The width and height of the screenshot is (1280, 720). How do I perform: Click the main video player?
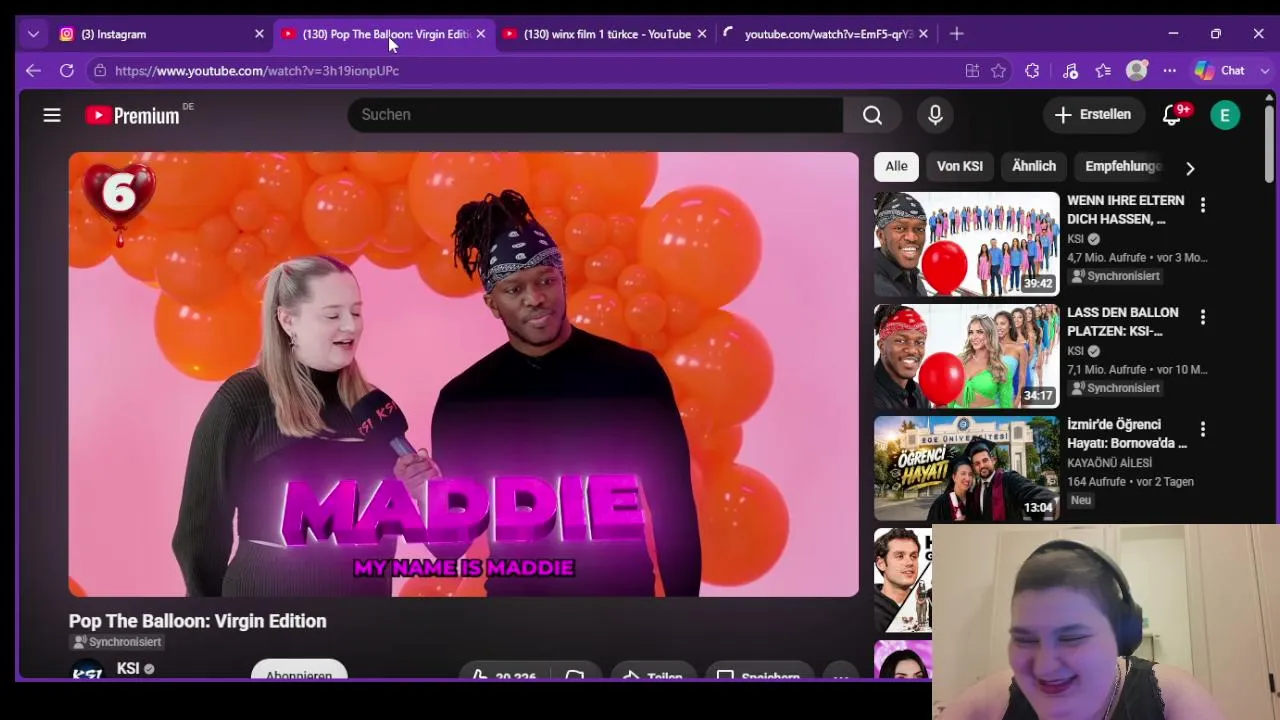[464, 374]
